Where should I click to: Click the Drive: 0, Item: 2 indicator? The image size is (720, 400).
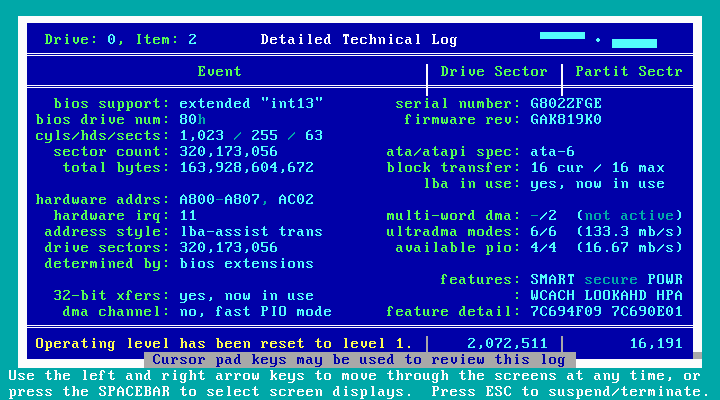(120, 40)
